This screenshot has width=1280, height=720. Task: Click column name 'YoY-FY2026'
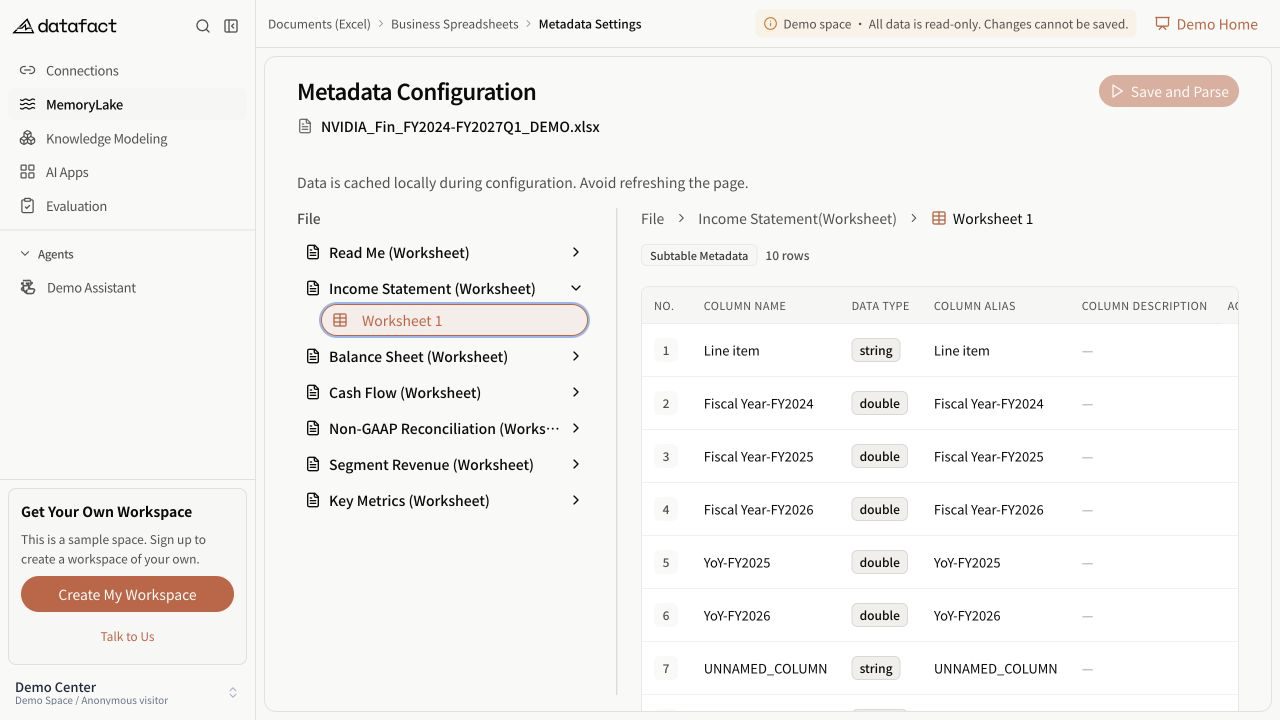(737, 616)
